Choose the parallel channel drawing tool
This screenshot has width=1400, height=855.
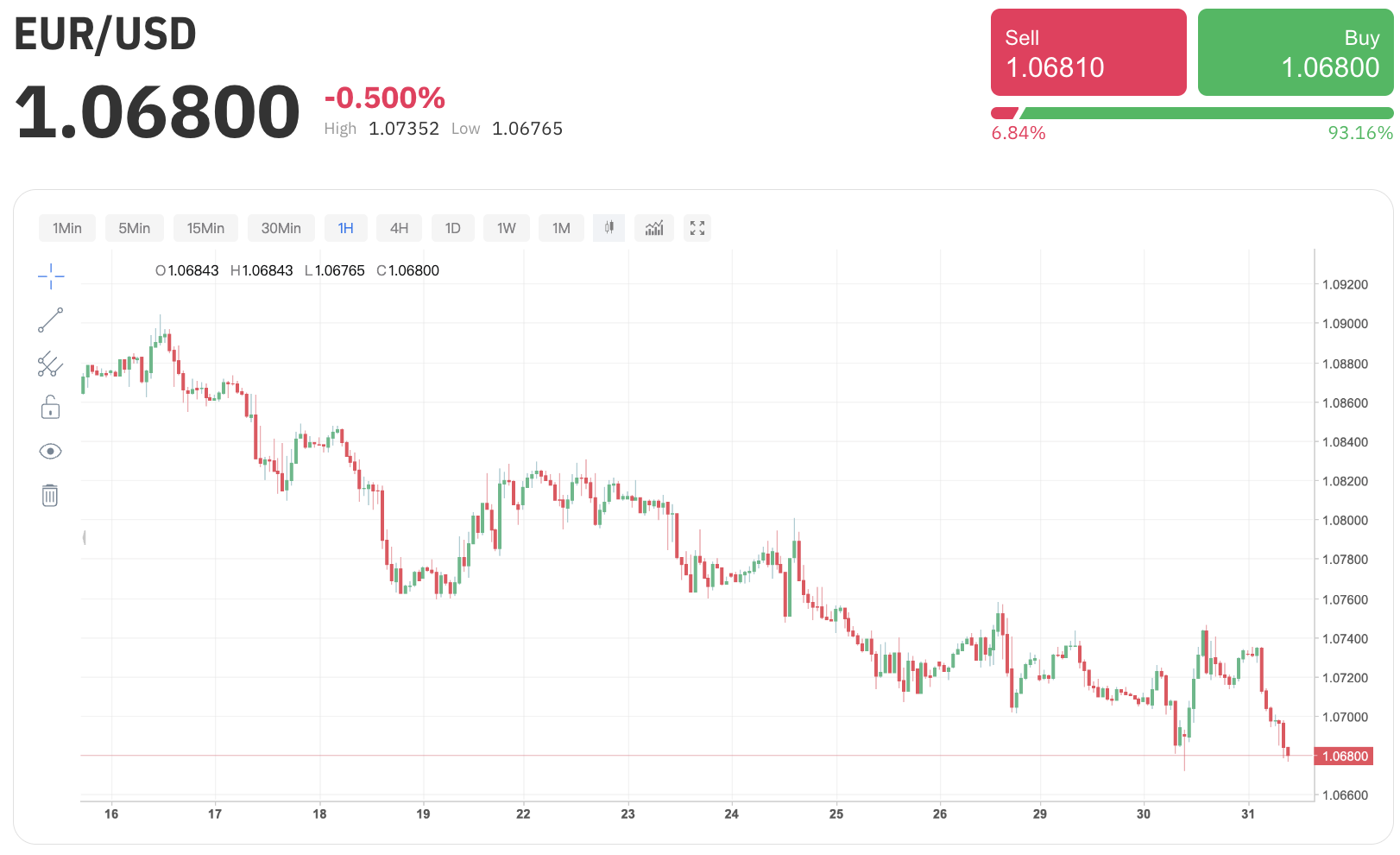click(x=50, y=364)
